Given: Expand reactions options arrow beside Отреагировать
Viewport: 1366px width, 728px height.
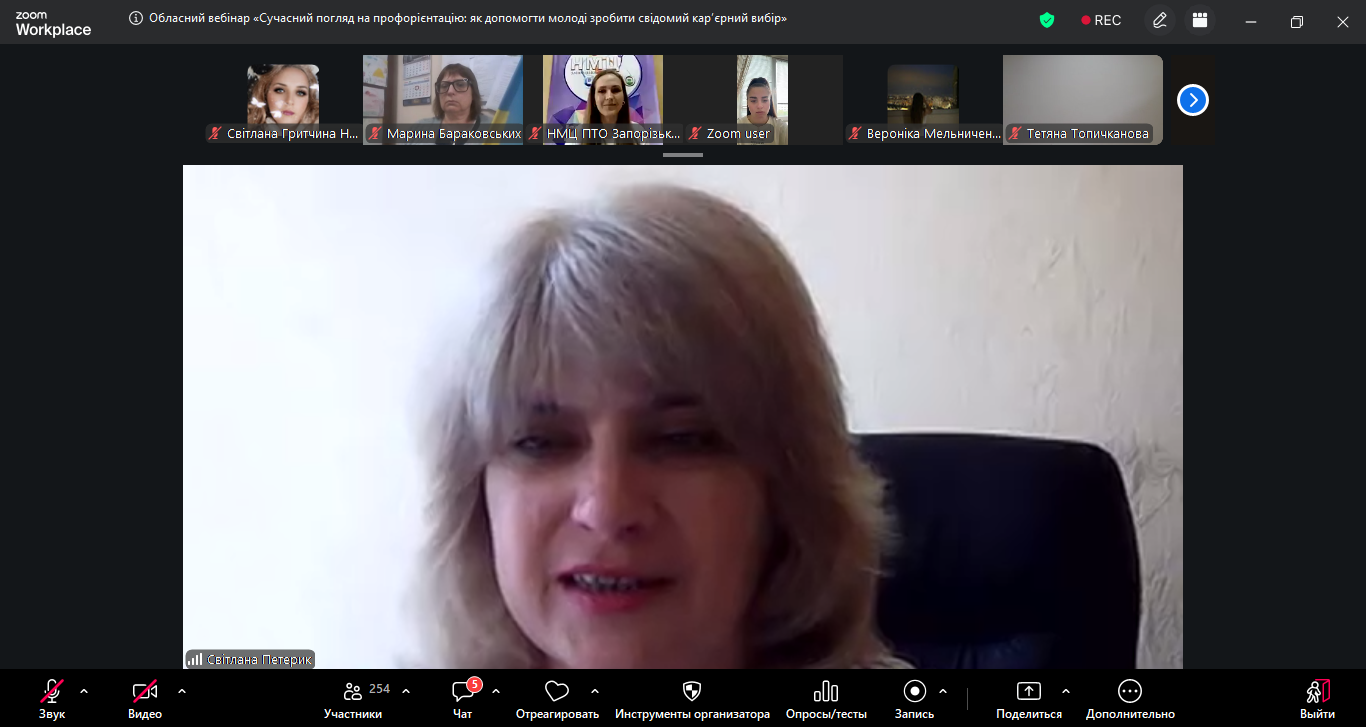Looking at the screenshot, I should click(x=595, y=691).
